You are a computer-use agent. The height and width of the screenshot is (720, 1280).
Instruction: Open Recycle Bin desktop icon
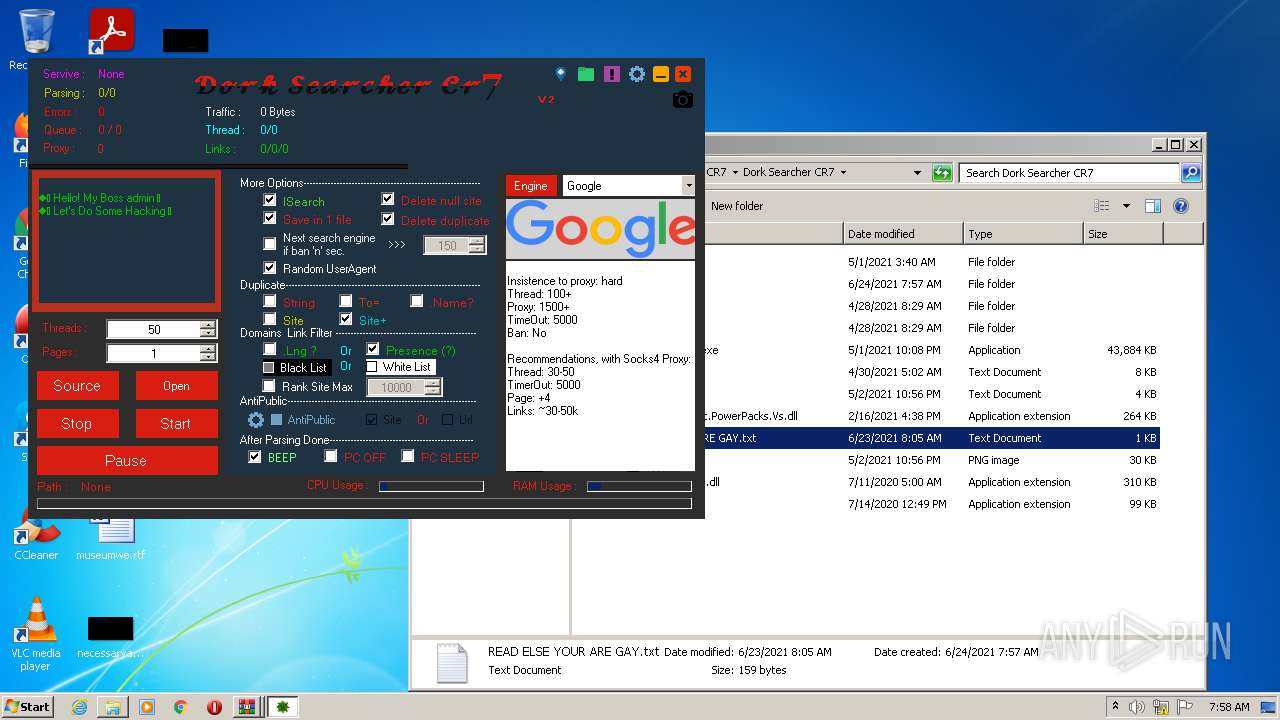[x=36, y=32]
